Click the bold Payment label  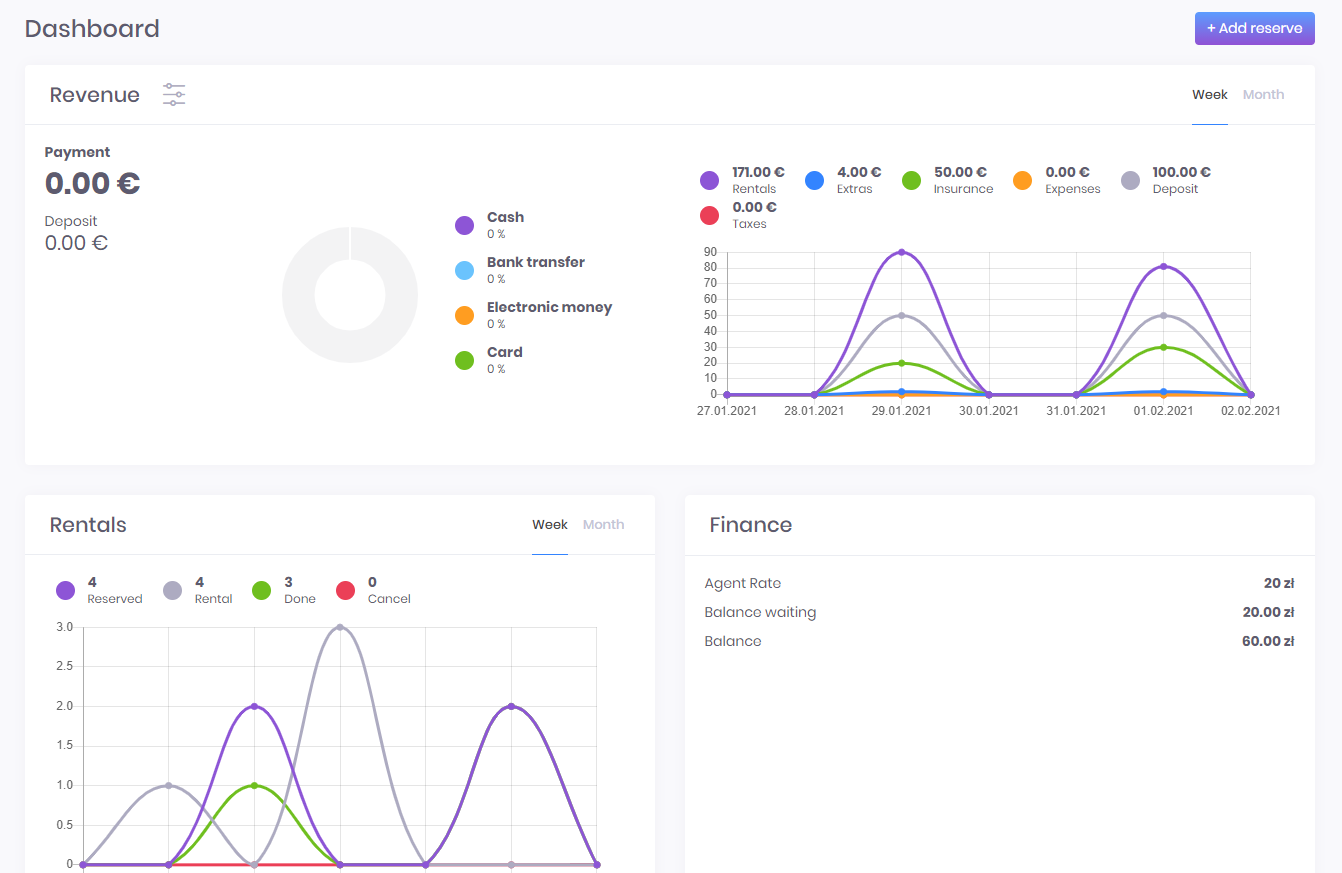coord(78,152)
